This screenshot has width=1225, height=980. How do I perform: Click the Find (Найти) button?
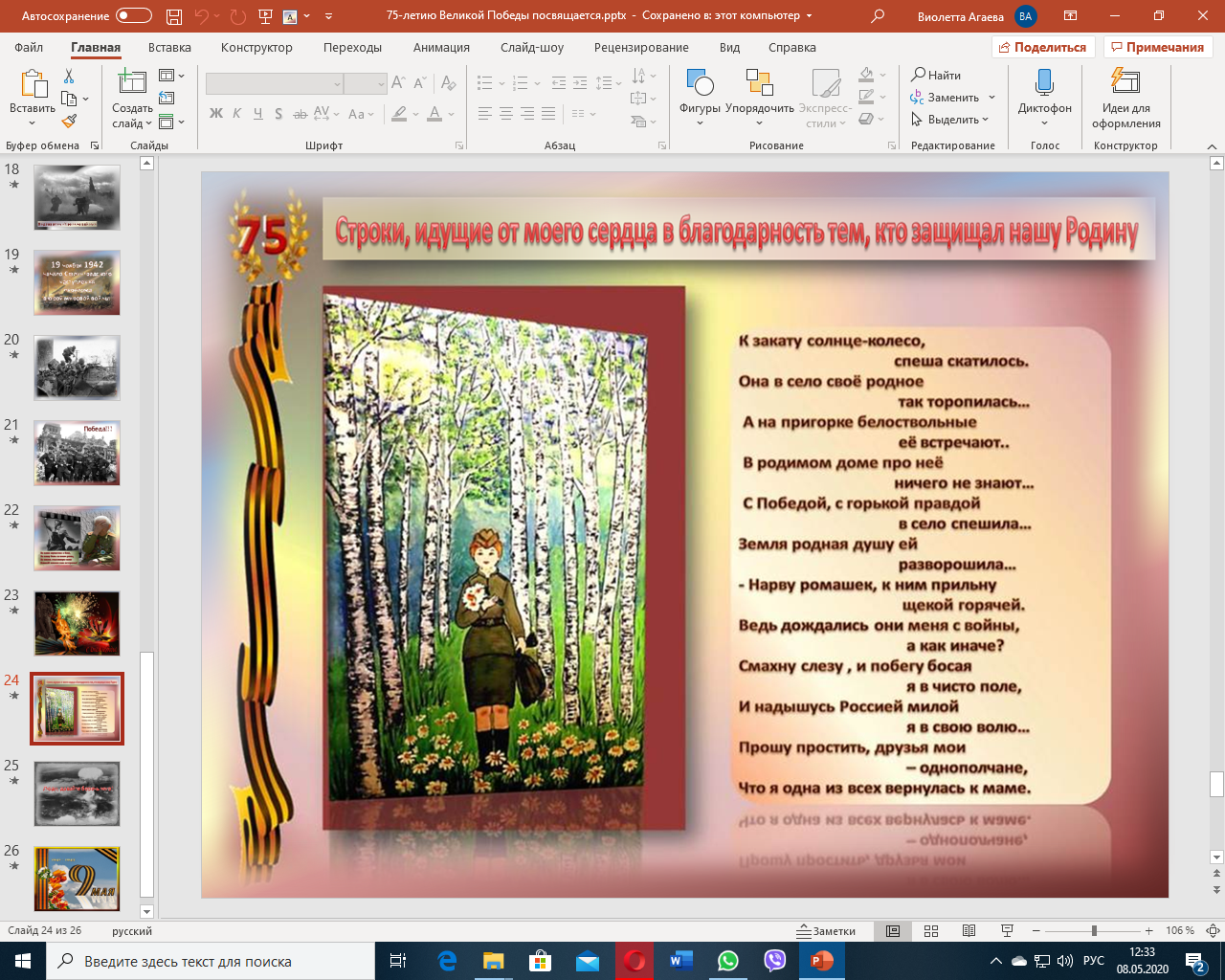tap(936, 75)
